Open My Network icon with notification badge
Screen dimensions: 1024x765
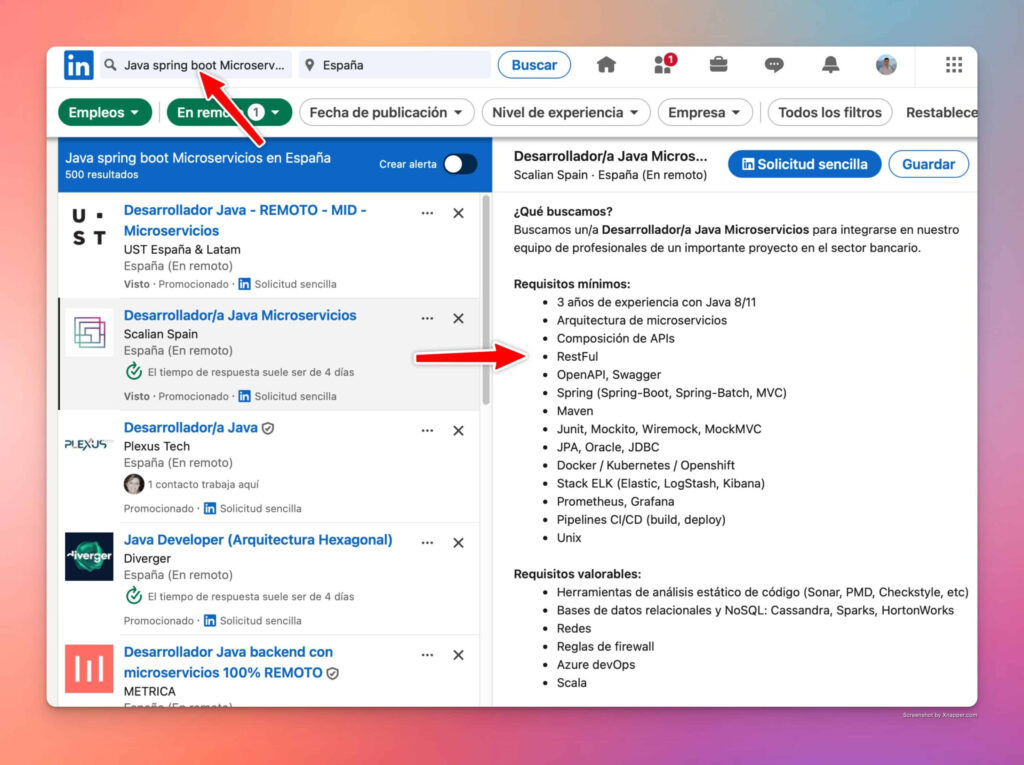point(665,64)
